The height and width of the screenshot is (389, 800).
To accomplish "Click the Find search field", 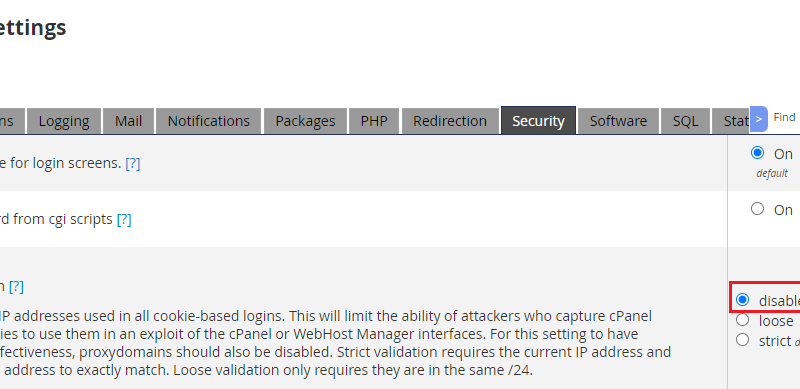I will [x=784, y=117].
